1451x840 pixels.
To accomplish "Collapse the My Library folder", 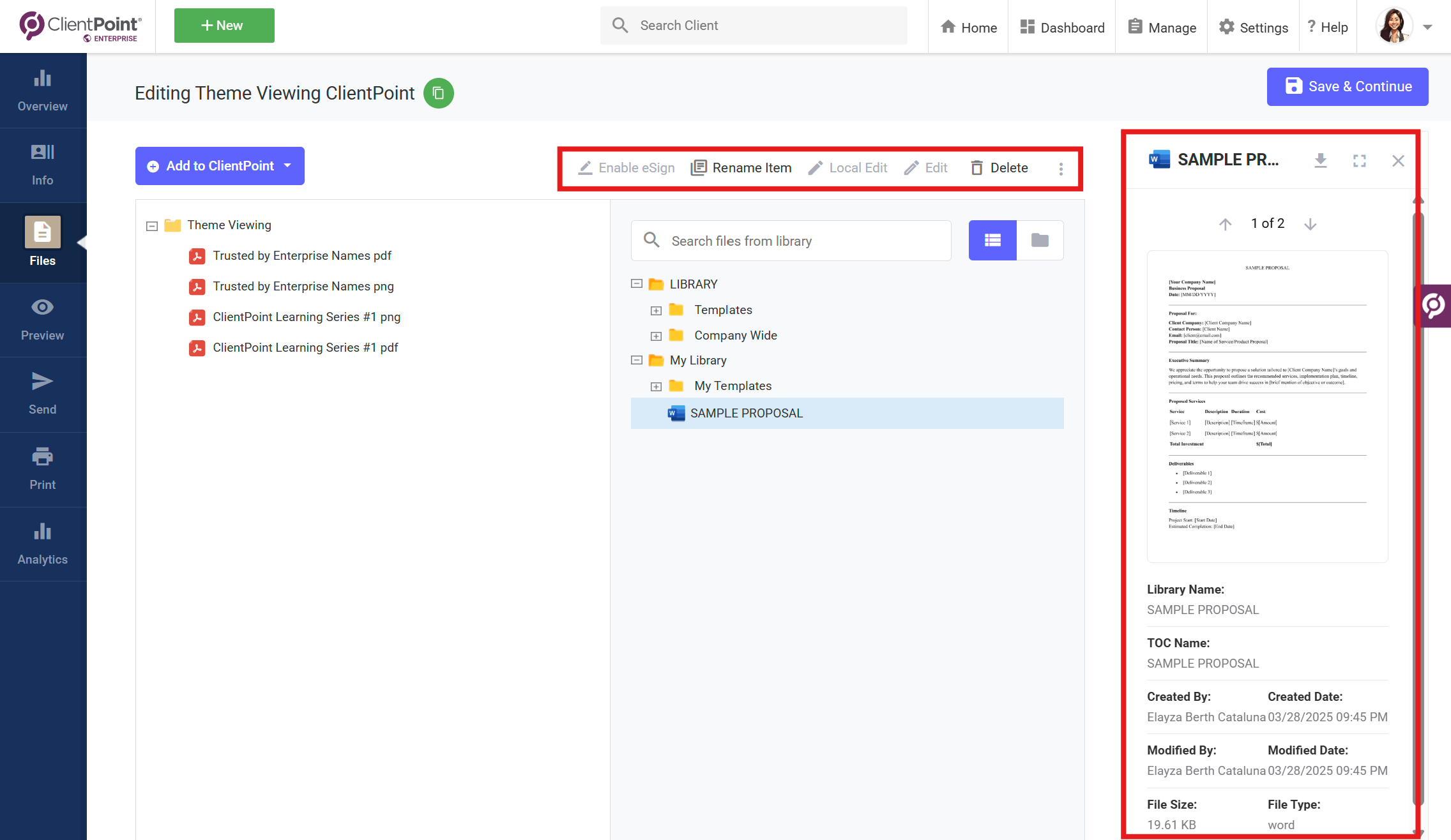I will pyautogui.click(x=636, y=360).
